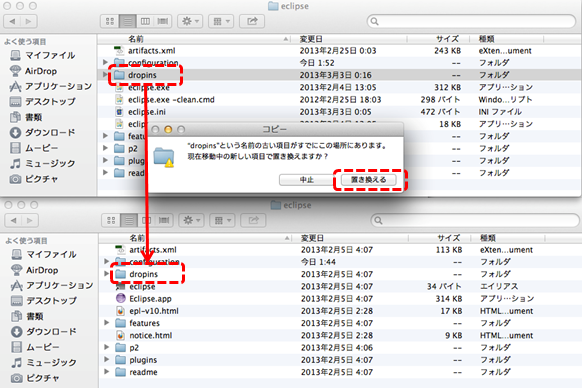Open アプリケーション in top window sidebar
Viewport: 582px width, 388px height.
(51, 87)
